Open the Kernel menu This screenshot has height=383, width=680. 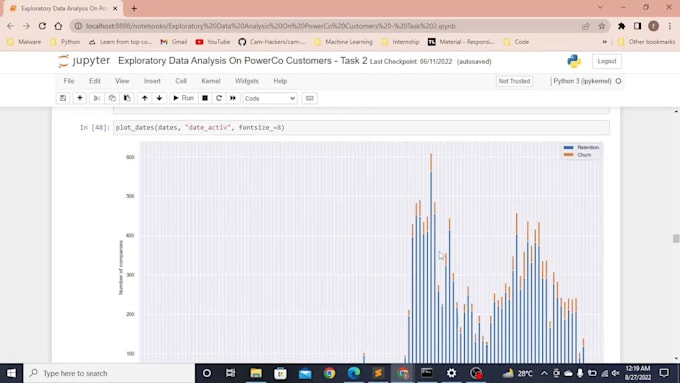pyautogui.click(x=211, y=81)
